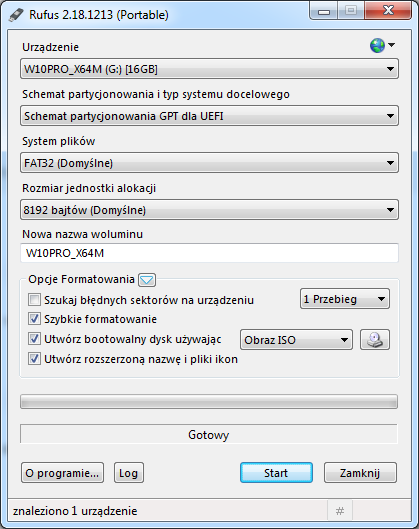Toggle advanced options arrow beside Opcje Formatowania

[x=147, y=280]
